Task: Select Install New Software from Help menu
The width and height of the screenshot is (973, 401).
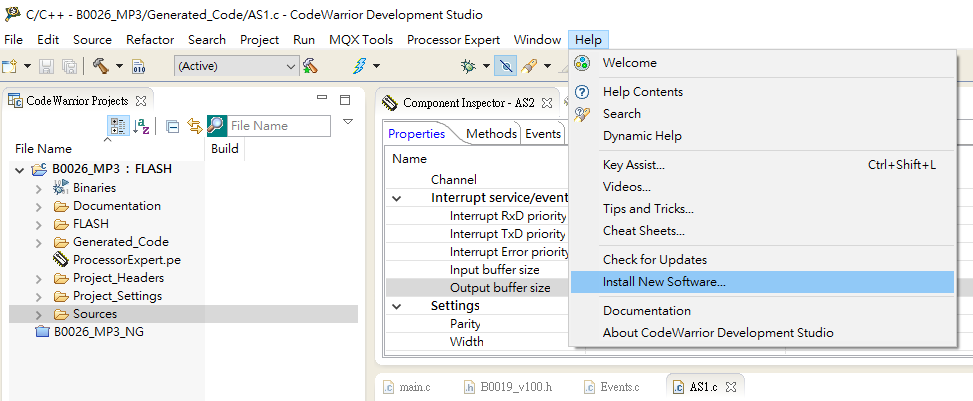Action: (664, 282)
